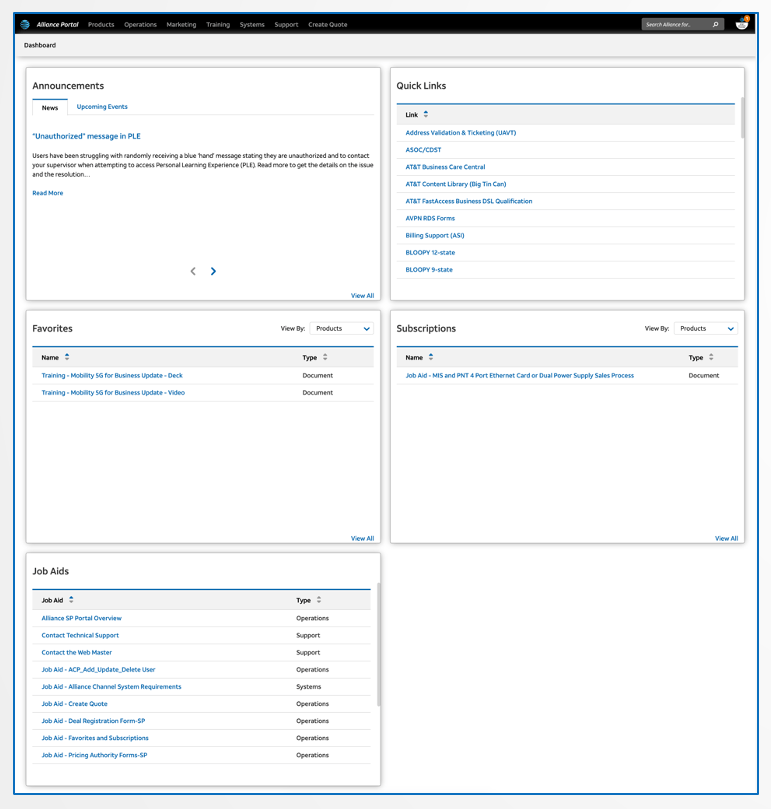Open Subscriptions View By Products dropdown
Viewport: 771px width, 809px height.
(x=705, y=329)
